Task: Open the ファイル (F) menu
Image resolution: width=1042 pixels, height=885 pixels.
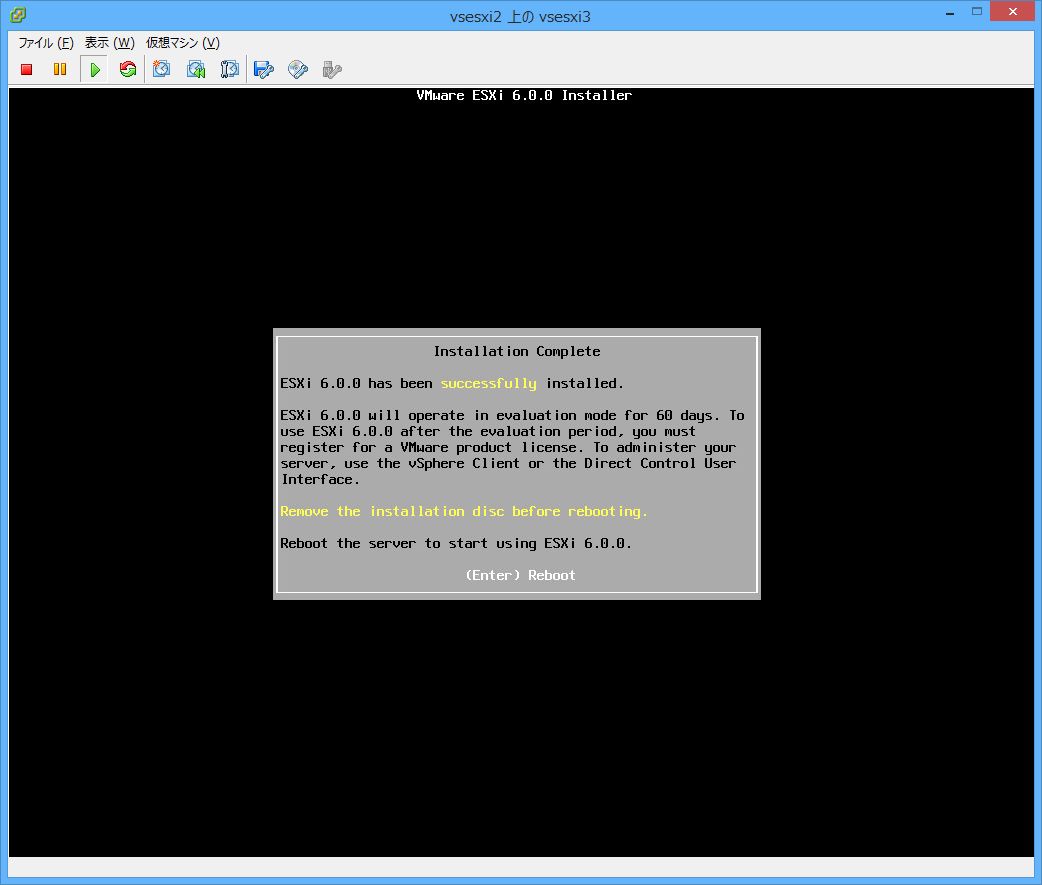Action: tap(46, 43)
